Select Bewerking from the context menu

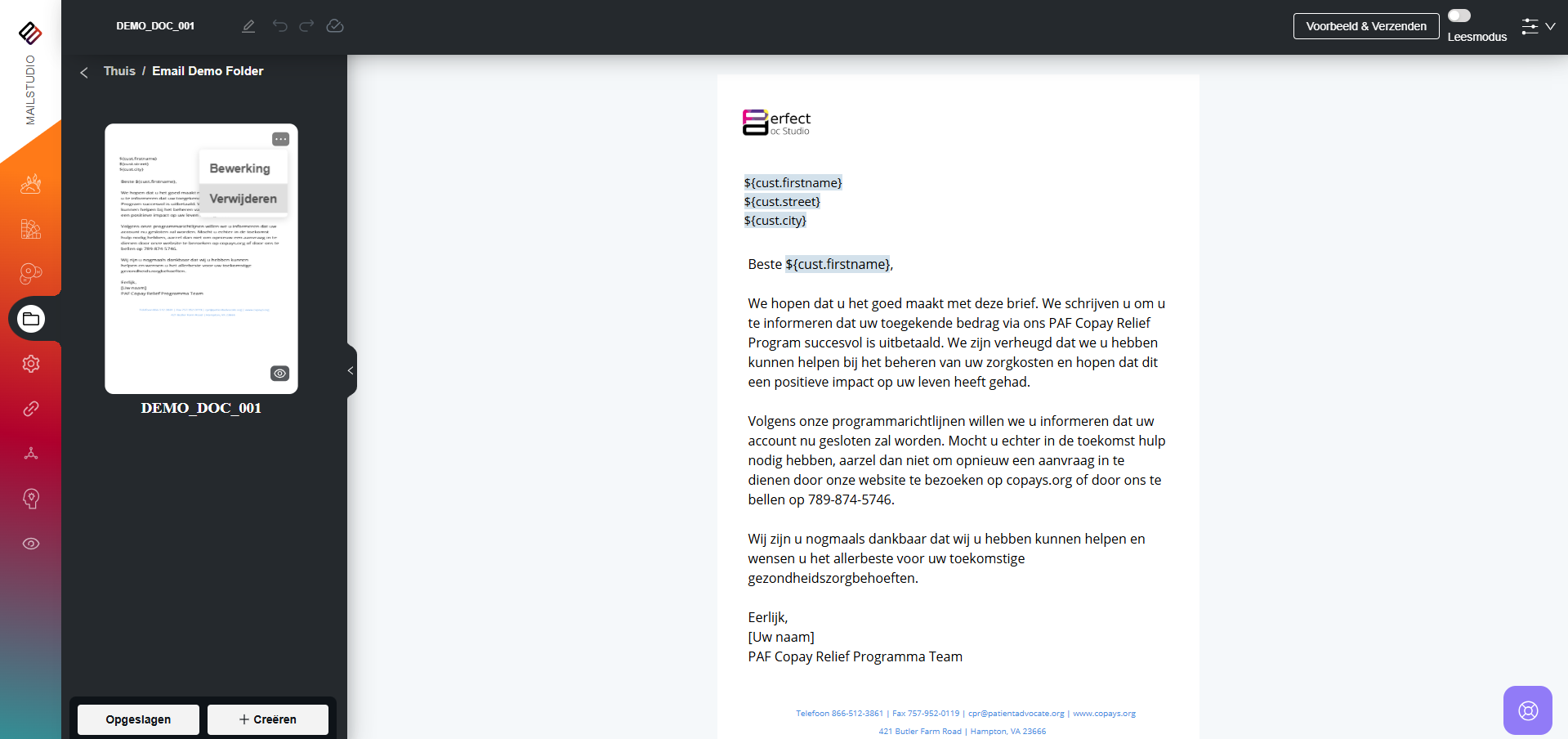click(239, 168)
